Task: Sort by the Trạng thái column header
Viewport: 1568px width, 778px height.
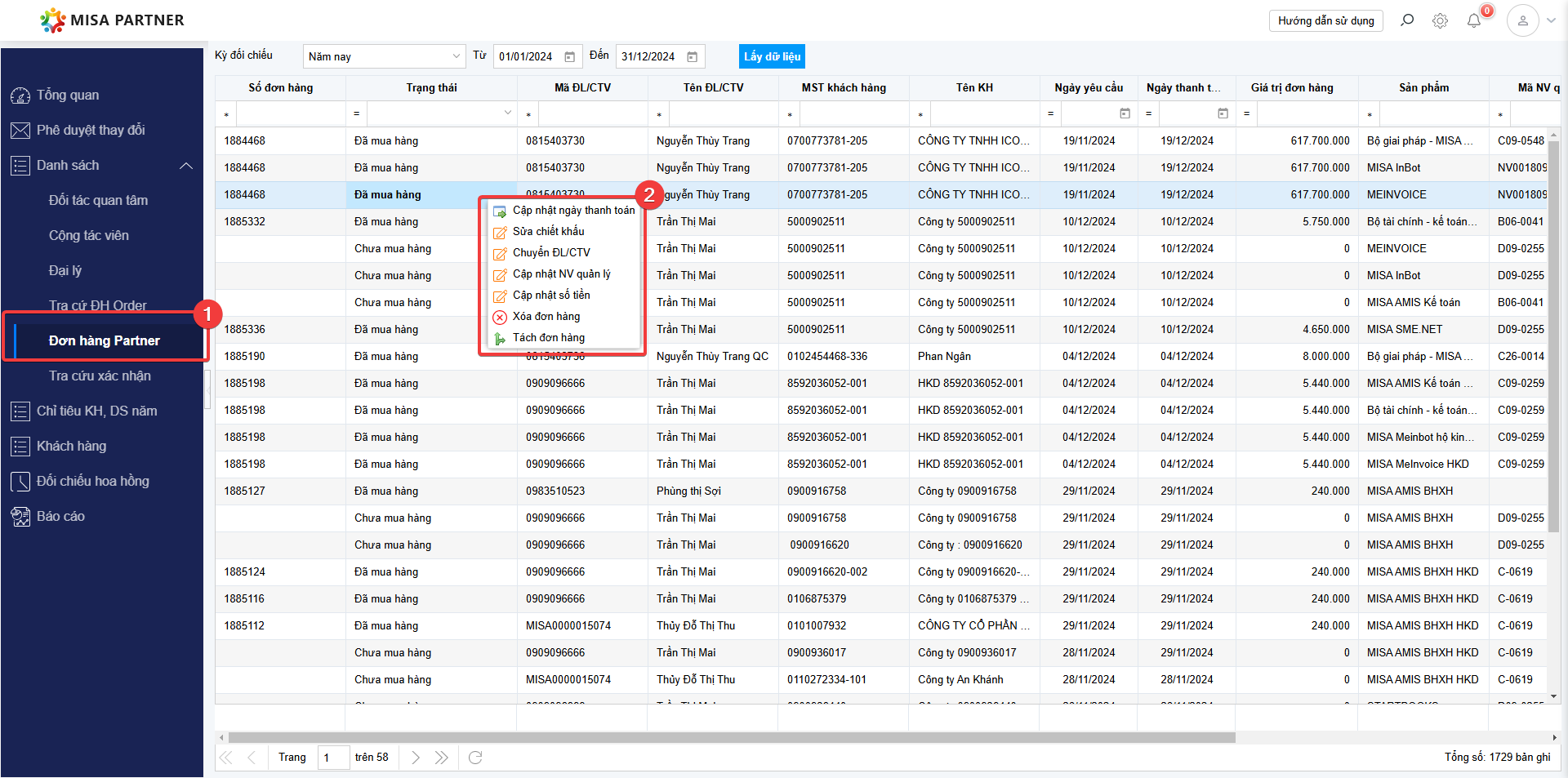Action: coord(431,87)
